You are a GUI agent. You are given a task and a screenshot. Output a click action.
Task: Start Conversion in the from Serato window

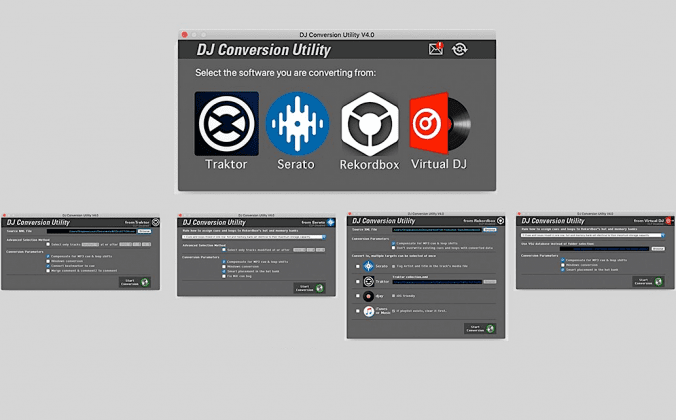310,288
